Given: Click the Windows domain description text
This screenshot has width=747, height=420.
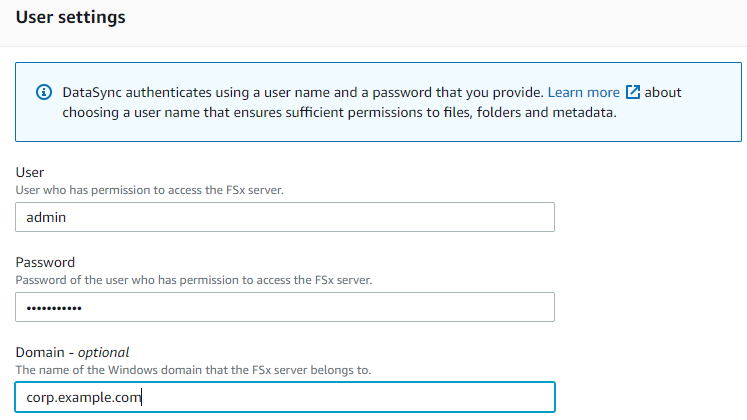Looking at the screenshot, I should (x=193, y=370).
